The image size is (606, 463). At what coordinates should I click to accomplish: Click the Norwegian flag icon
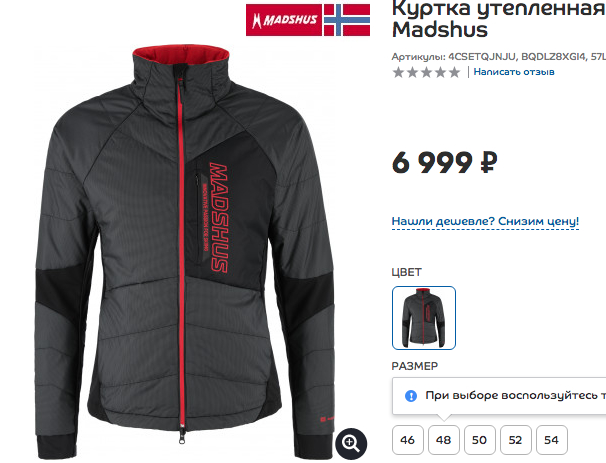(x=347, y=20)
